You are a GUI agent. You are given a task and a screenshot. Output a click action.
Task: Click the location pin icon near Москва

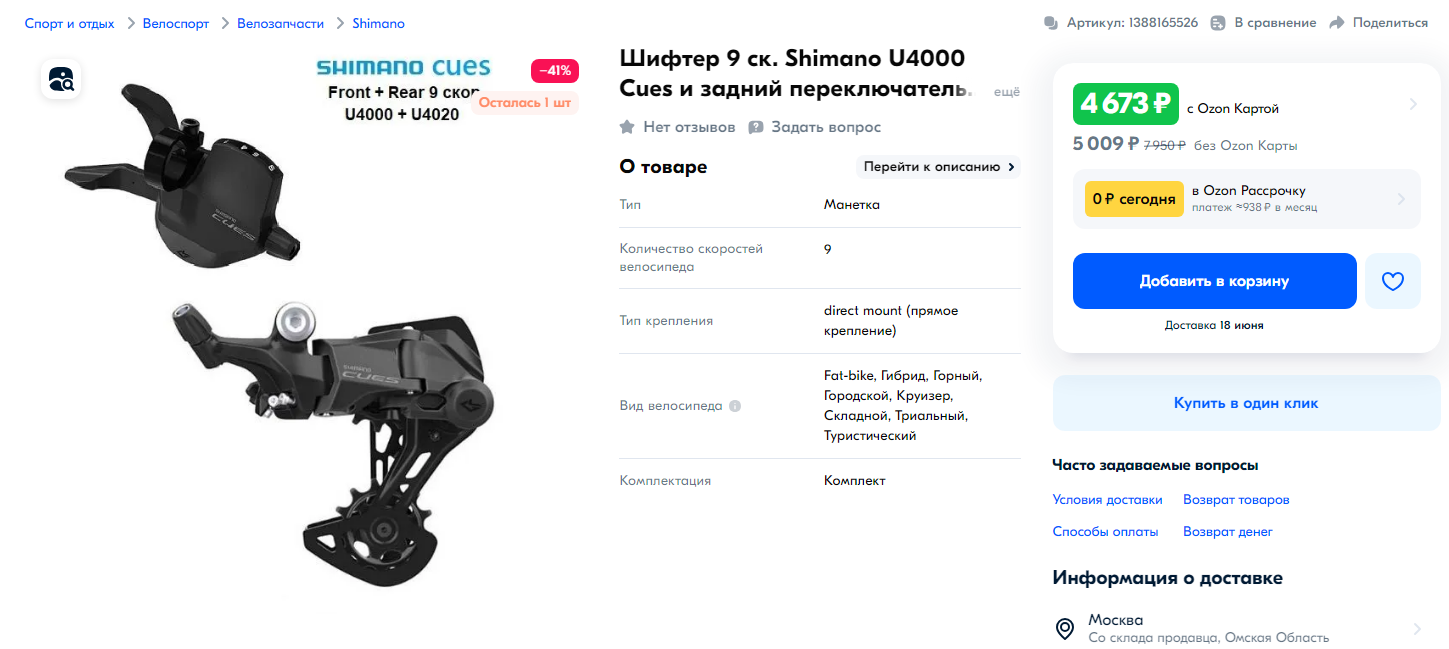point(1066,629)
